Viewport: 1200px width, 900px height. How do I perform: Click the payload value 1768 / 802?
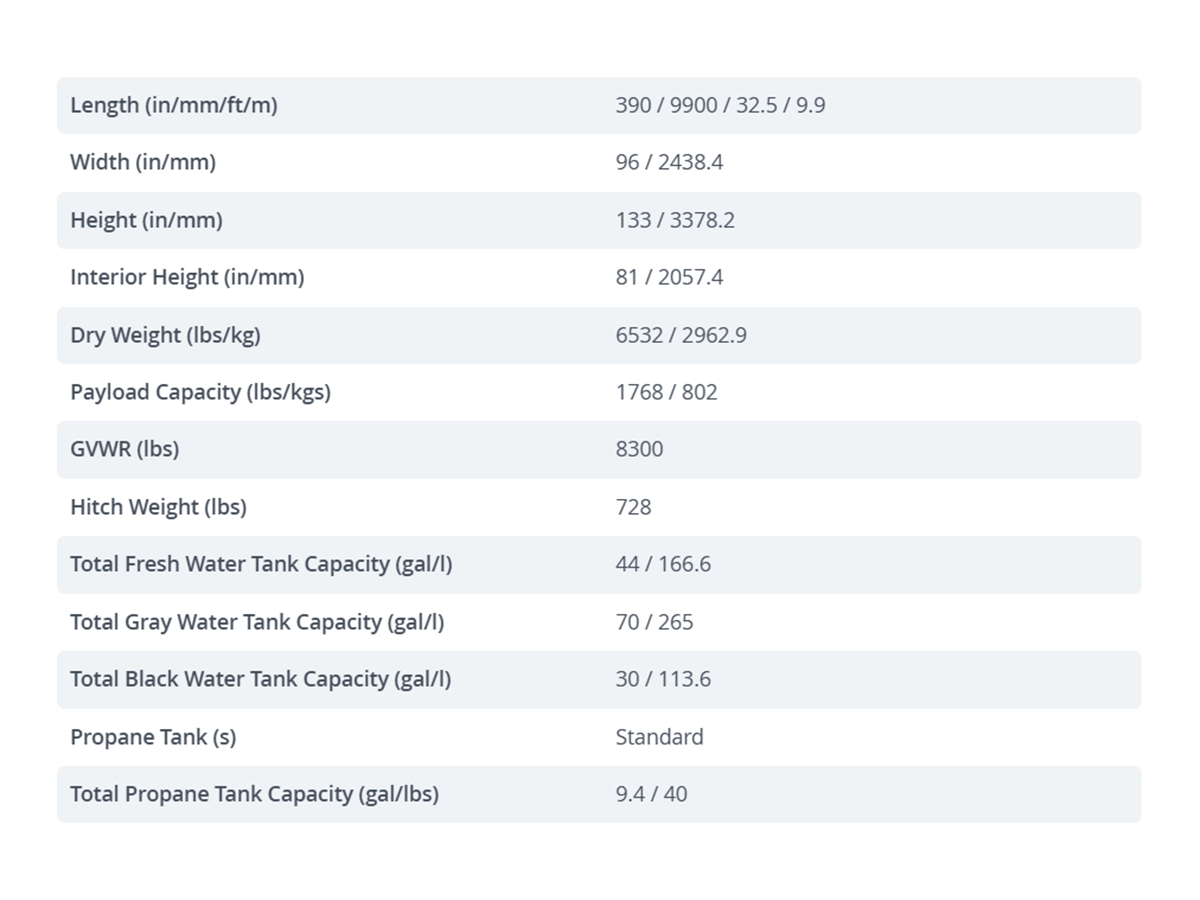pyautogui.click(x=666, y=392)
